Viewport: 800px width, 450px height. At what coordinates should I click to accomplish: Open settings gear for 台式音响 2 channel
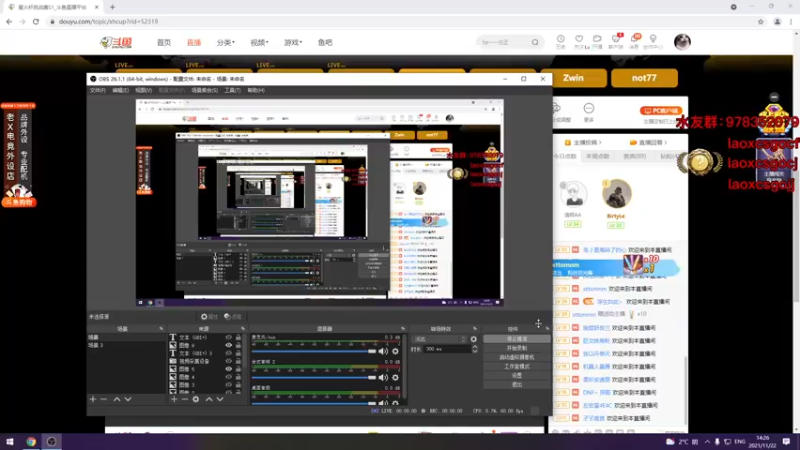tap(395, 377)
